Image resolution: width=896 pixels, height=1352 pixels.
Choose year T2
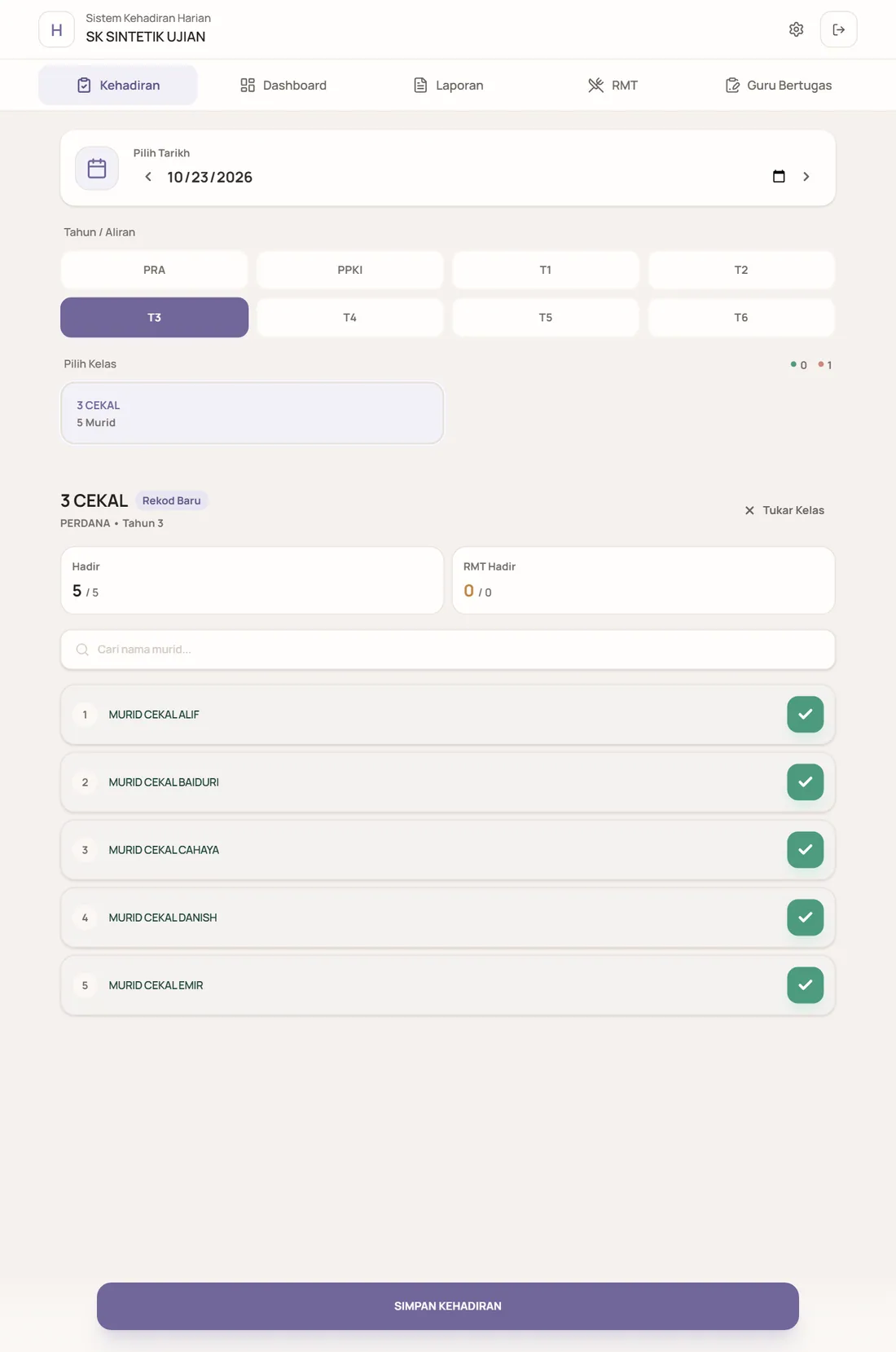coord(741,270)
